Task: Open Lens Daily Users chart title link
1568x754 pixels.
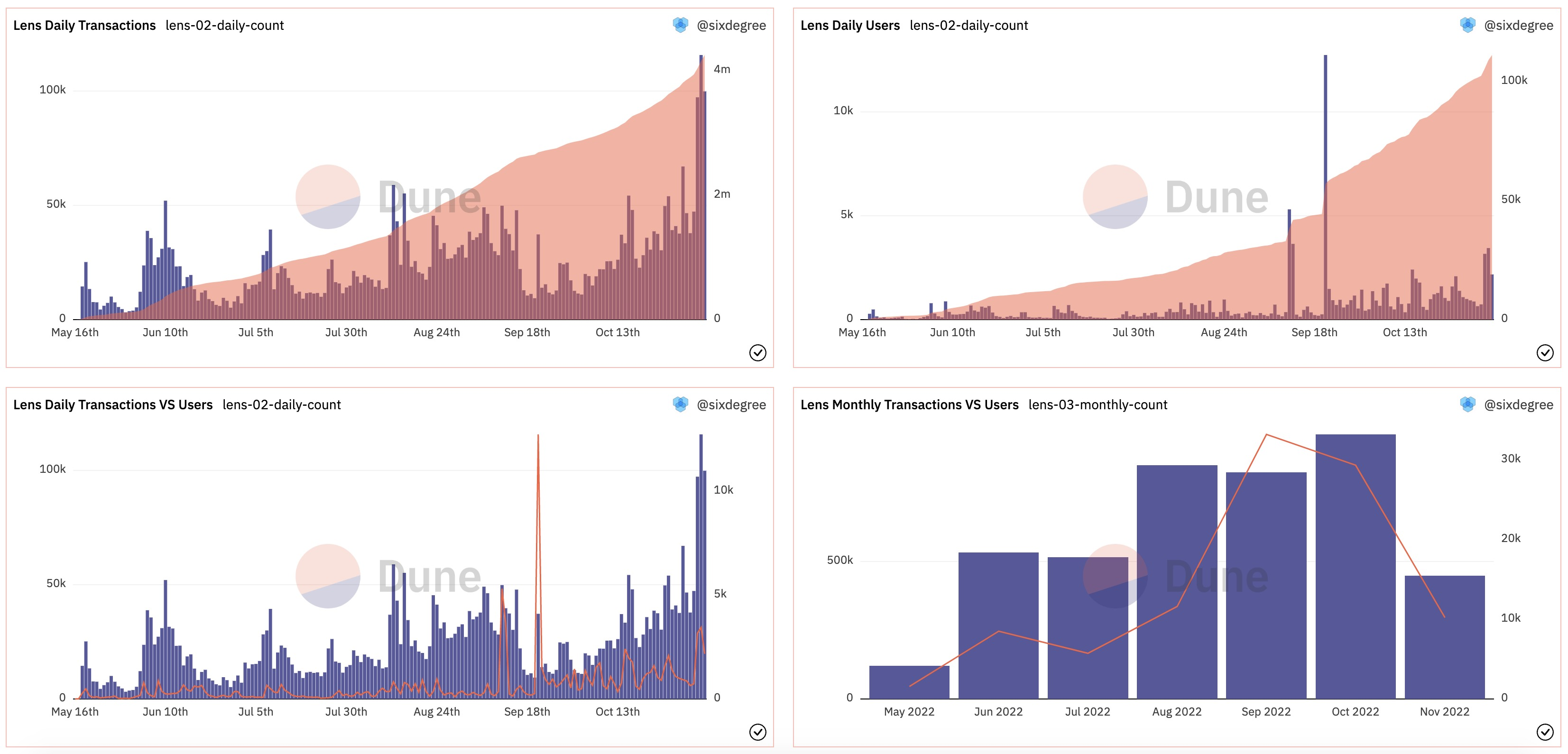Action: click(x=850, y=26)
